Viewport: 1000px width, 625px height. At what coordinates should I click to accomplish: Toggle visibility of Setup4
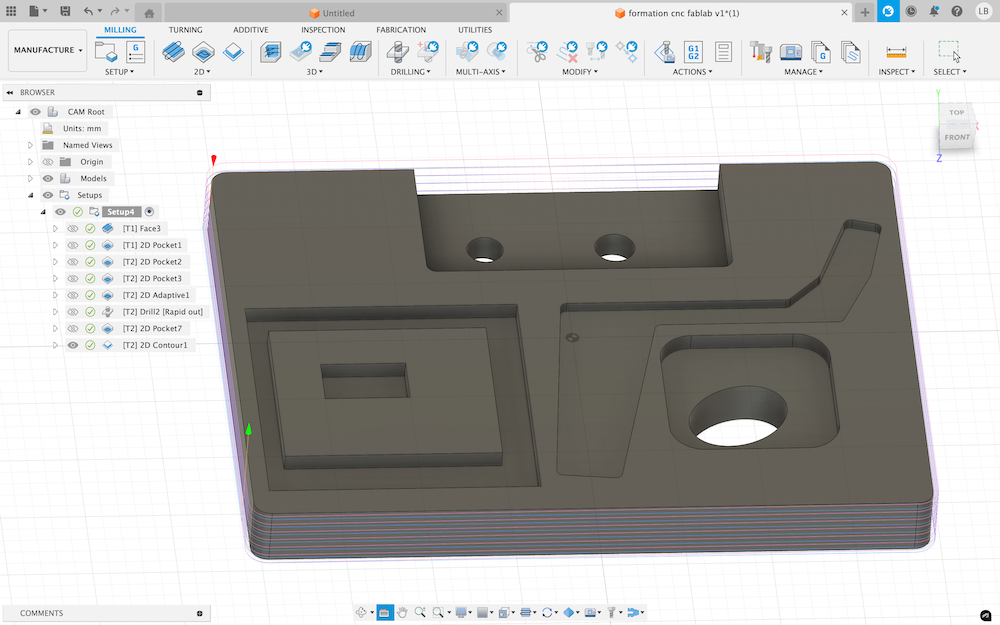click(61, 212)
